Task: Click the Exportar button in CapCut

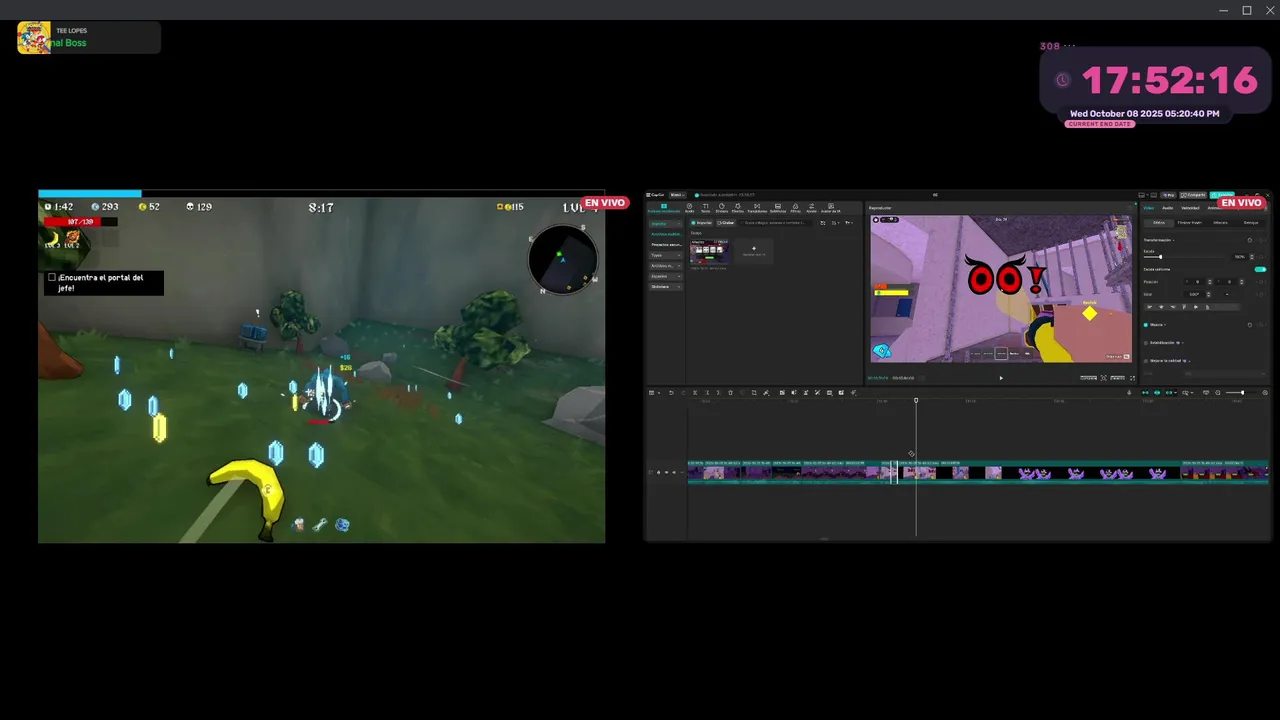Action: point(1222,195)
